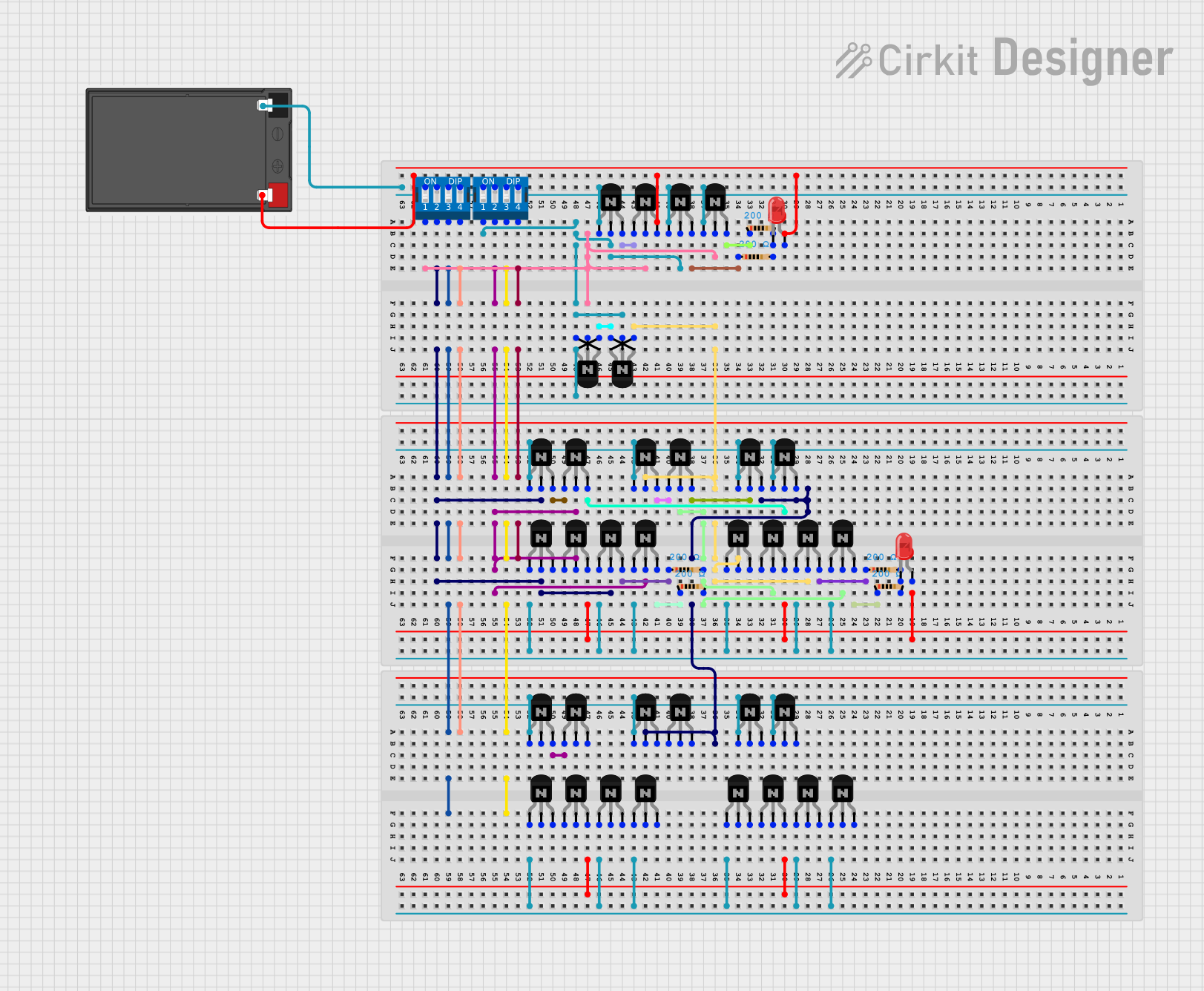Toggle switch 2 on the left DIP switch
1204x991 pixels.
tap(437, 195)
